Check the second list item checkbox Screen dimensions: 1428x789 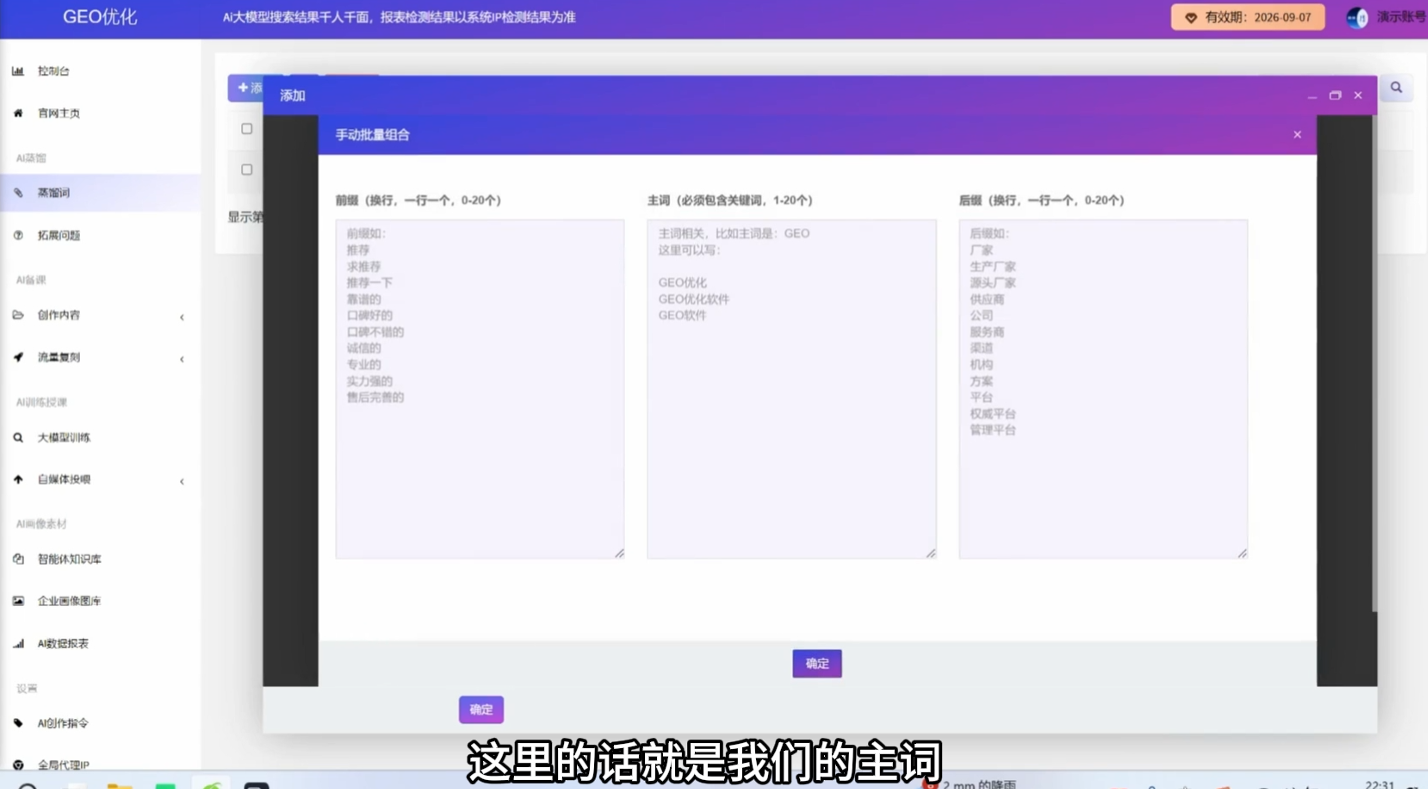(246, 169)
